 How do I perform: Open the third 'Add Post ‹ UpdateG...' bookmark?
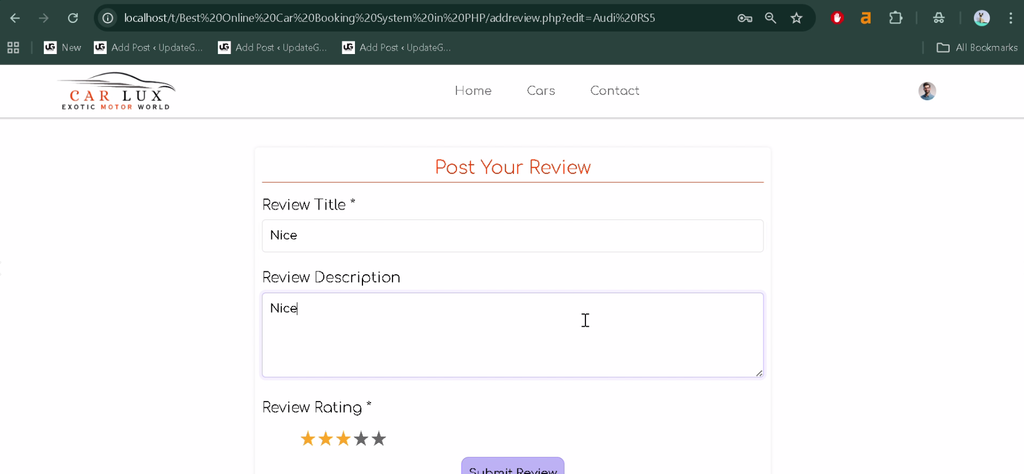(x=396, y=48)
